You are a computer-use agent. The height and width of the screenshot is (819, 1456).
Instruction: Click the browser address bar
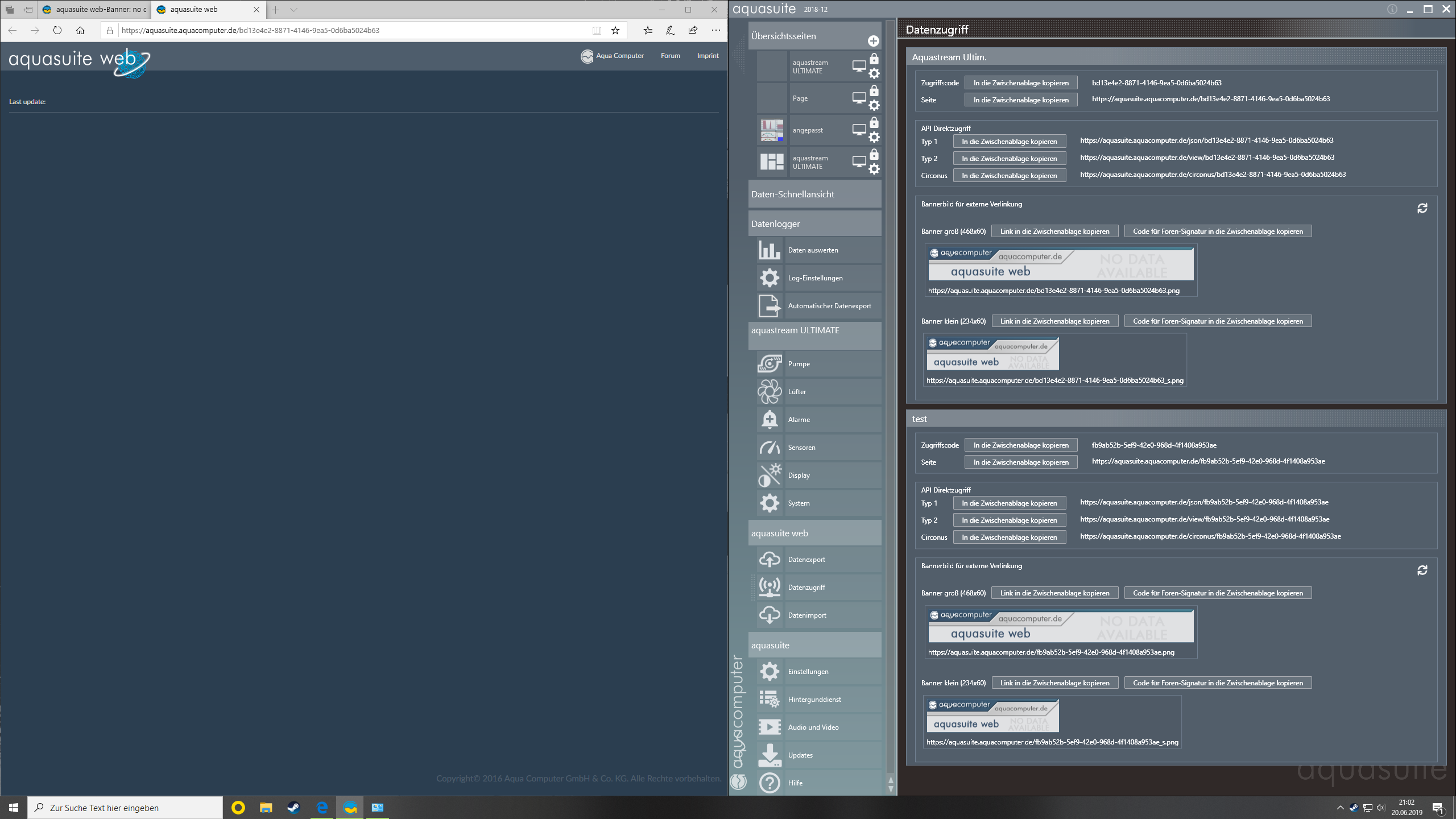353,31
